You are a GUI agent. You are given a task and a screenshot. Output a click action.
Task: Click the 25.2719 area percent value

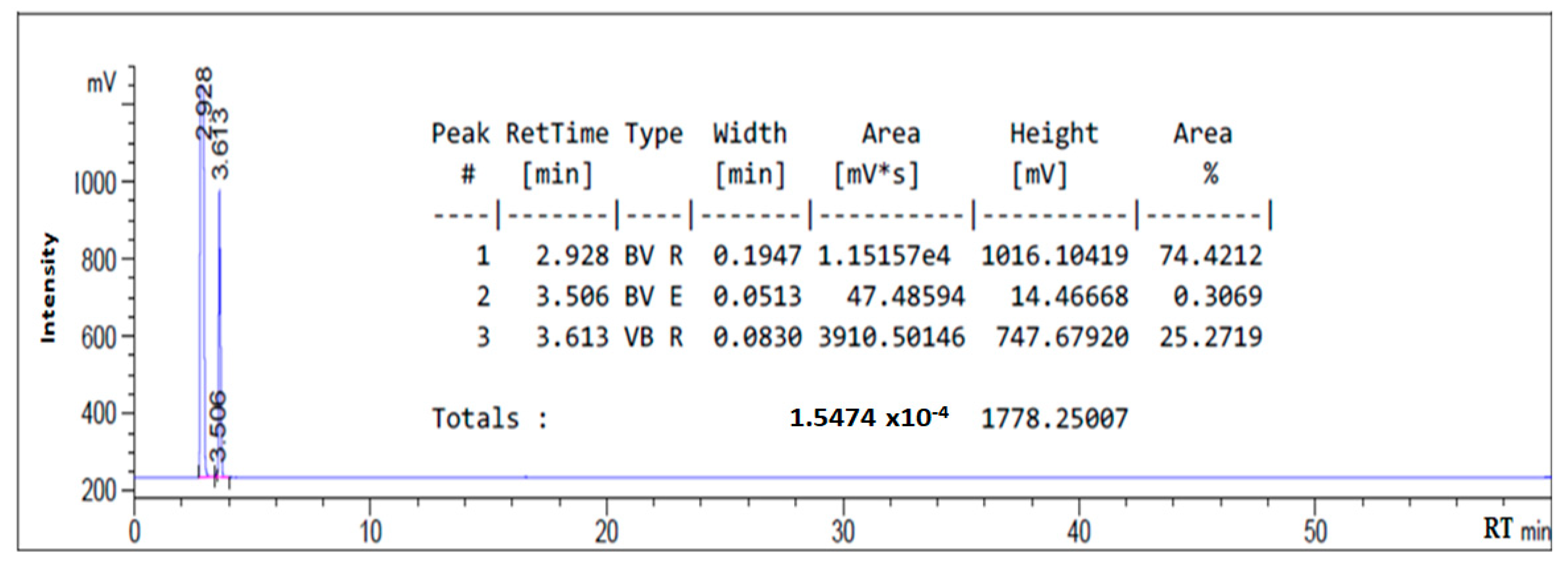click(x=1210, y=337)
